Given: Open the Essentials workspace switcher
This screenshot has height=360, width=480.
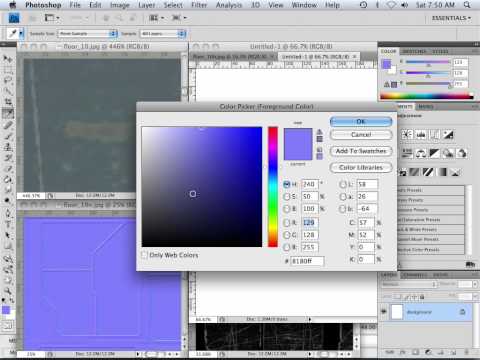Looking at the screenshot, I should pos(451,18).
